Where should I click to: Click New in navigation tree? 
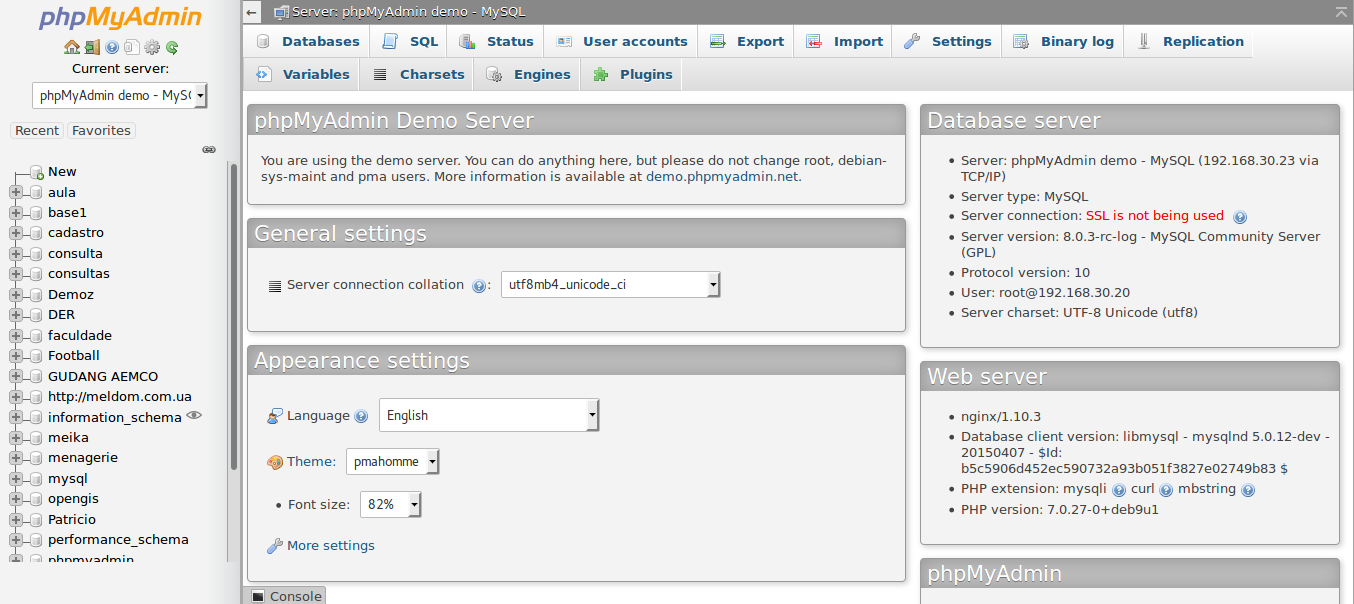pyautogui.click(x=62, y=172)
